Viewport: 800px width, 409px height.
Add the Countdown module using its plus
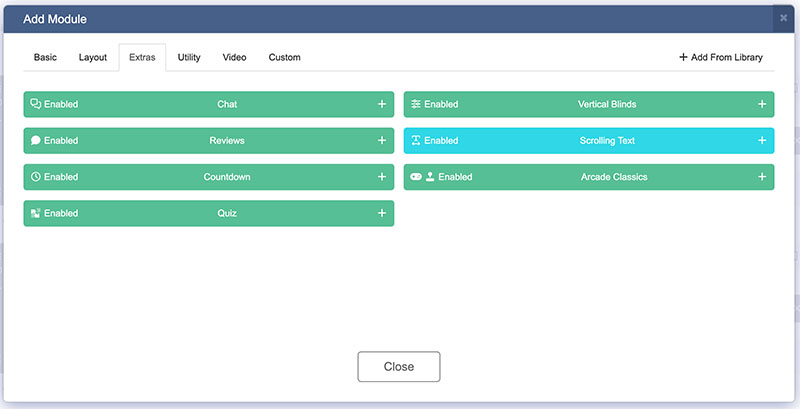coord(381,177)
